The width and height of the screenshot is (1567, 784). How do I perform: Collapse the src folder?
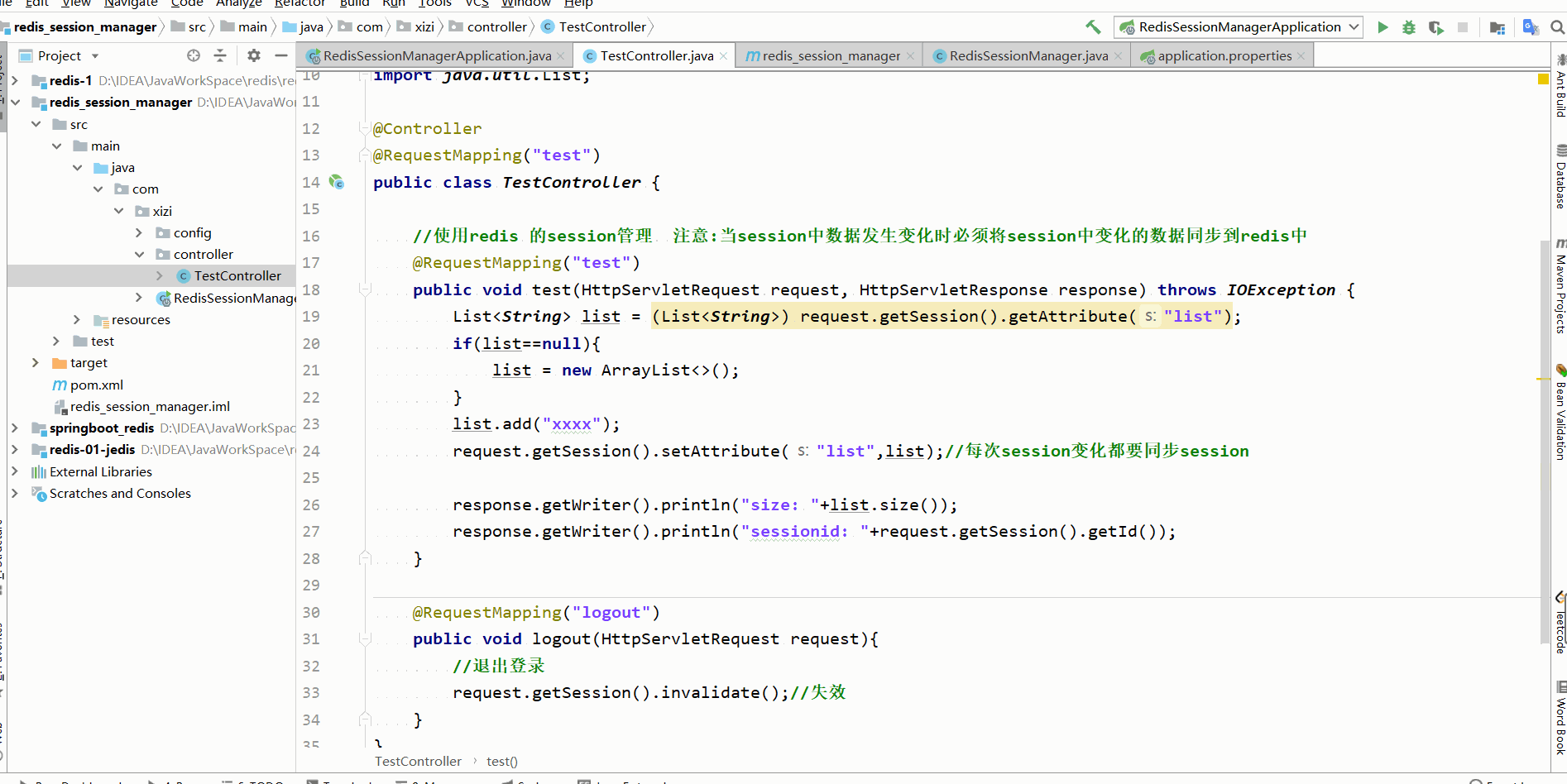tap(36, 124)
